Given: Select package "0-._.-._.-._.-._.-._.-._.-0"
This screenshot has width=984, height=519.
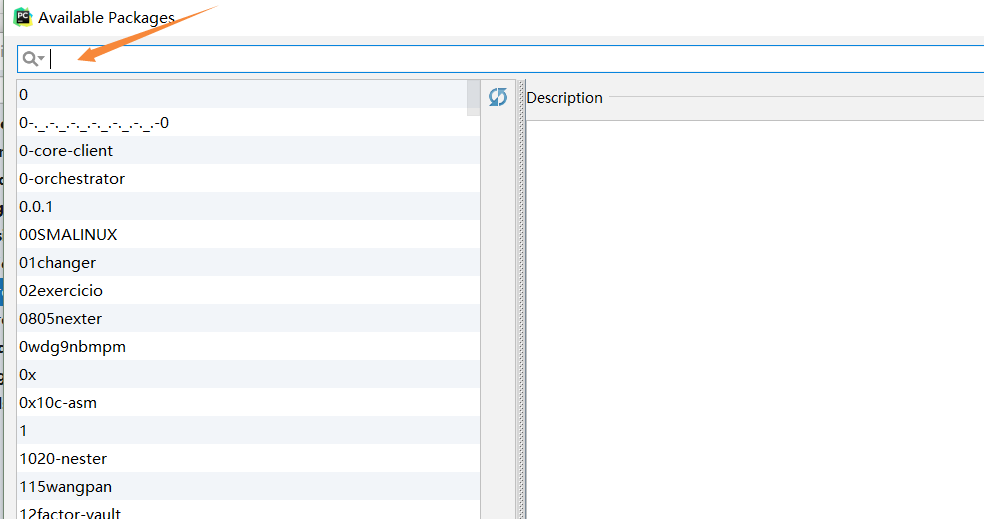Looking at the screenshot, I should coord(248,122).
